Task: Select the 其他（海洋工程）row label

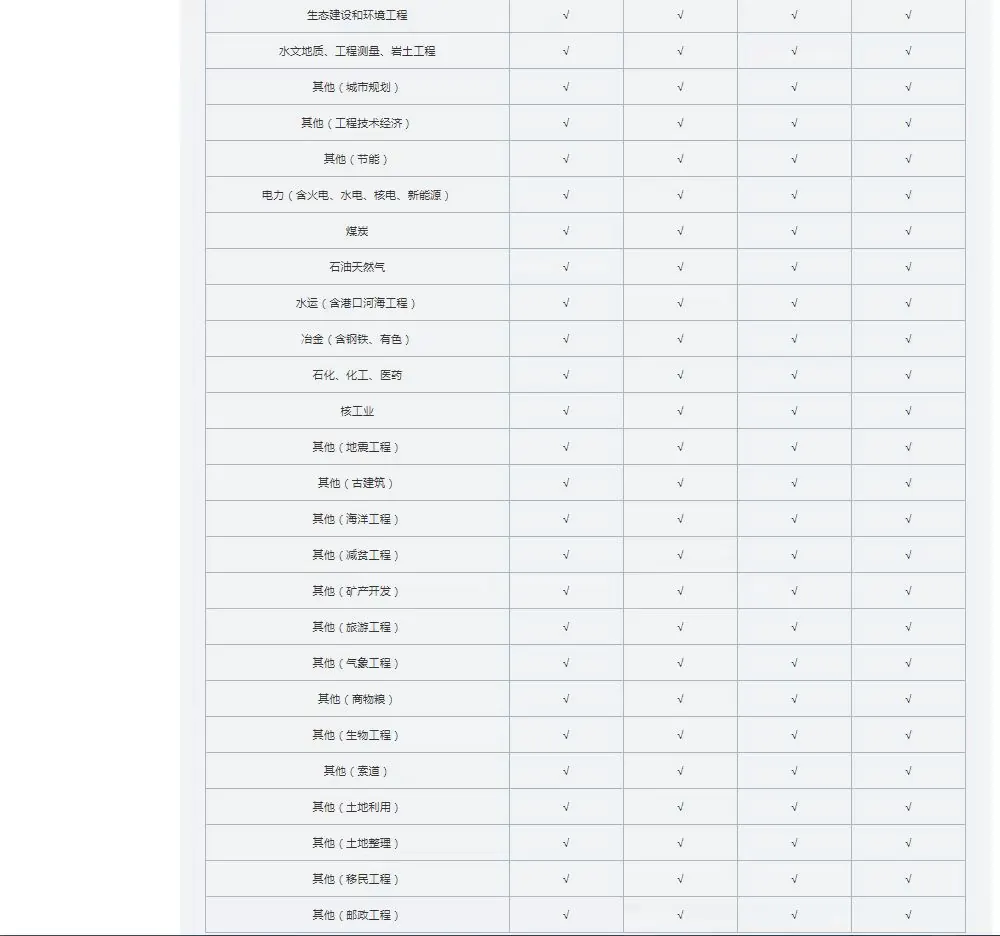Action: pos(357,519)
